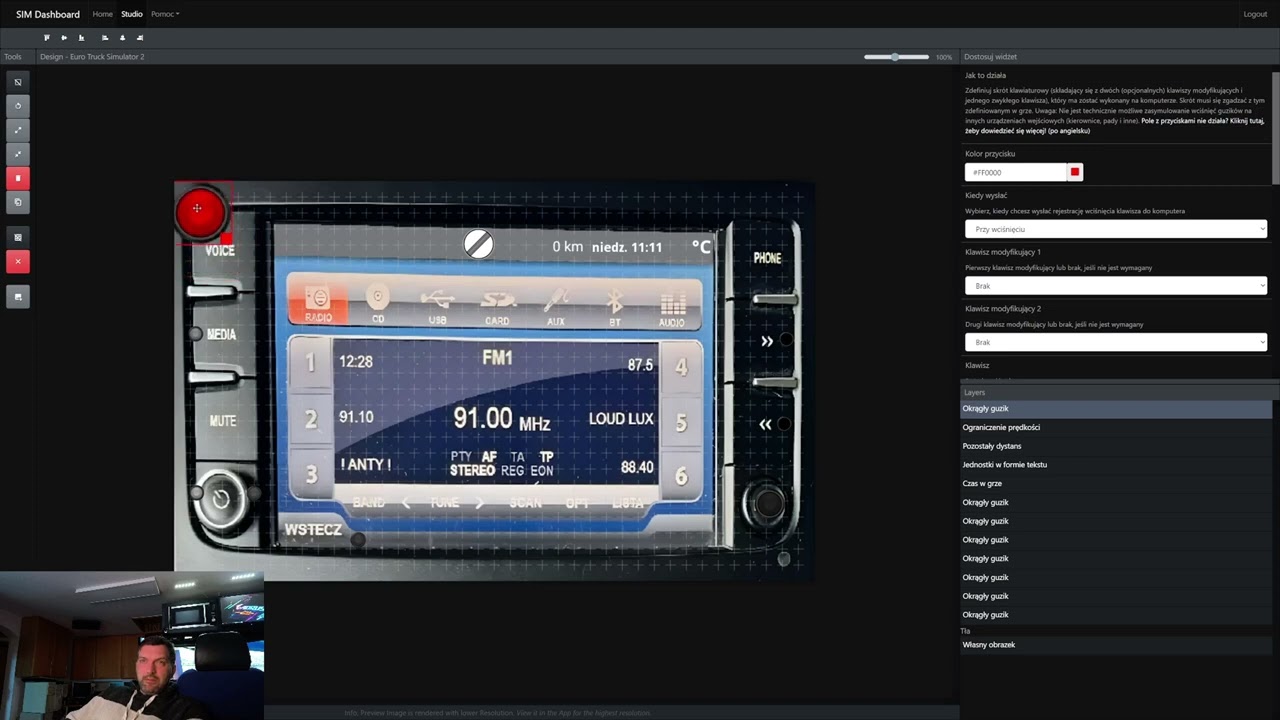This screenshot has height=720, width=1280.
Task: Delete selected widget with red trash tool
Action: tap(18, 178)
